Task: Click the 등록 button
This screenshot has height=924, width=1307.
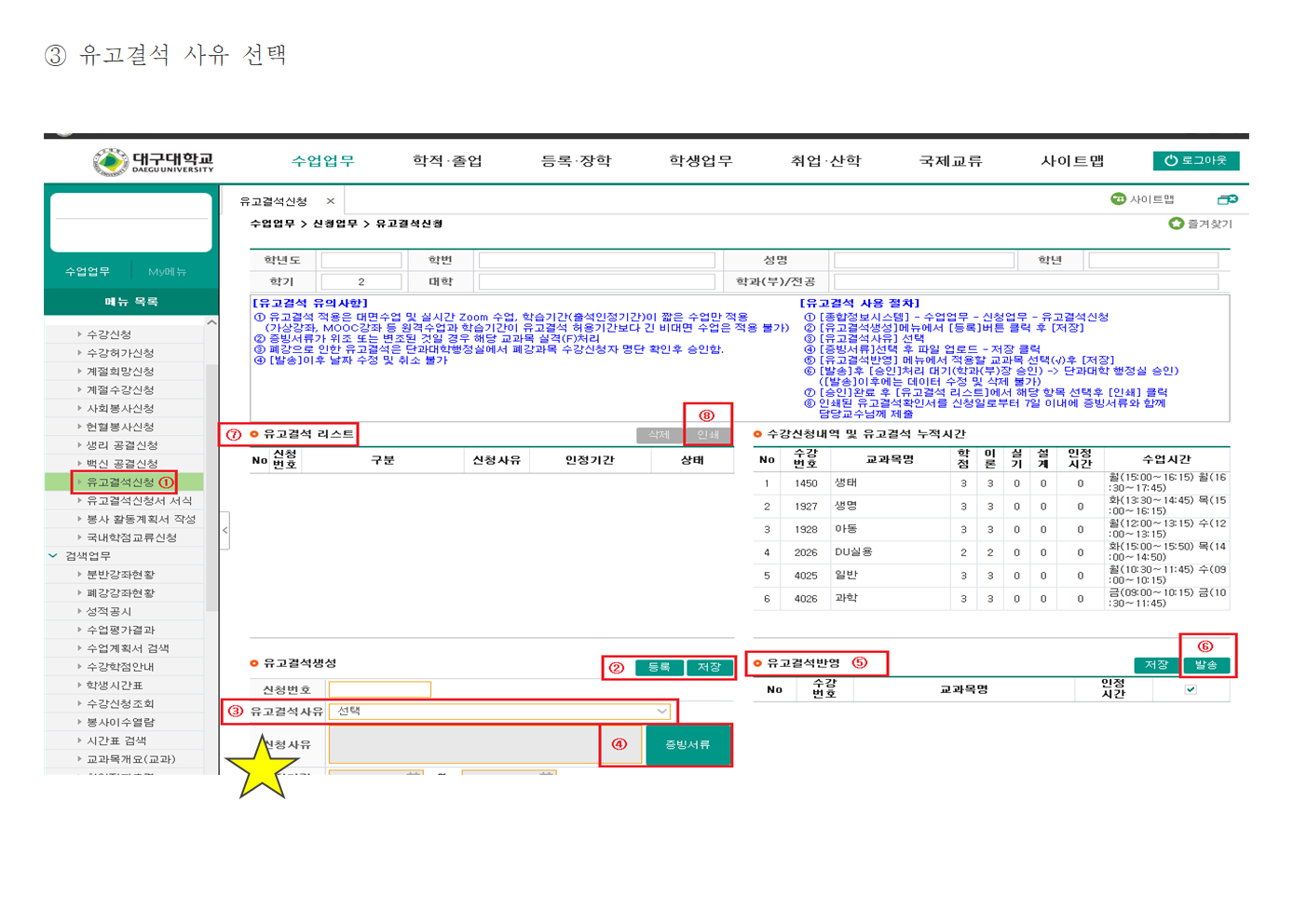Action: pyautogui.click(x=659, y=667)
